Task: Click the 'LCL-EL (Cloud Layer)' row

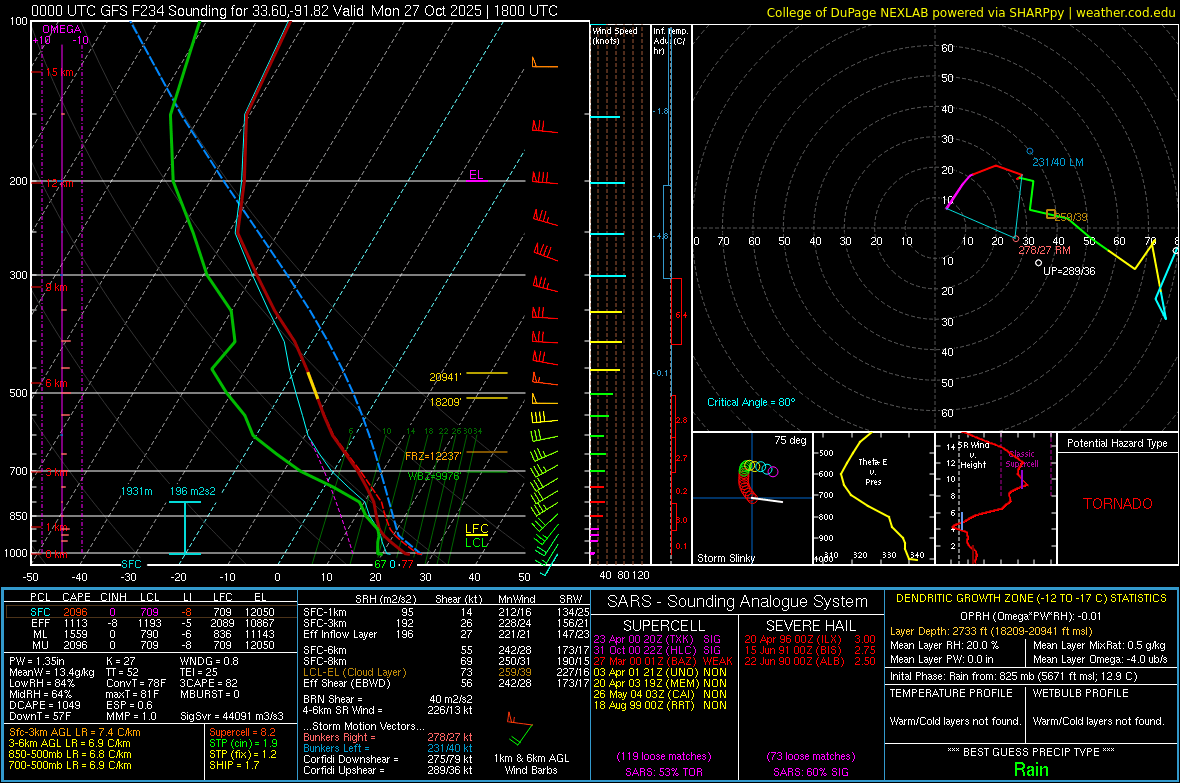Action: [446, 672]
